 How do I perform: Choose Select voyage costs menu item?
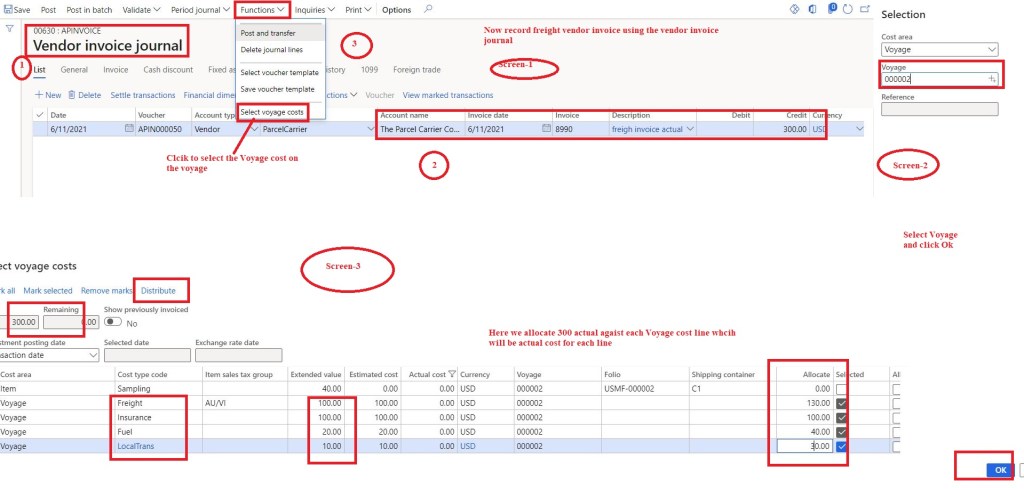[x=272, y=111]
